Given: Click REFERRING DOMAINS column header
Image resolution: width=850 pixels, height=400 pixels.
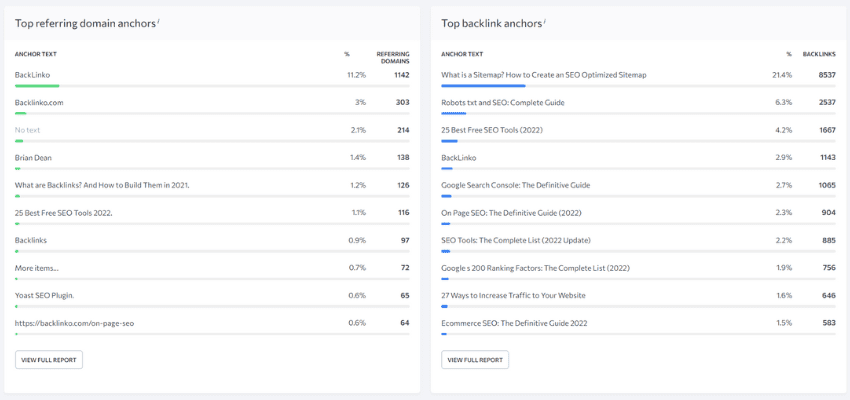Looking at the screenshot, I should tap(393, 57).
